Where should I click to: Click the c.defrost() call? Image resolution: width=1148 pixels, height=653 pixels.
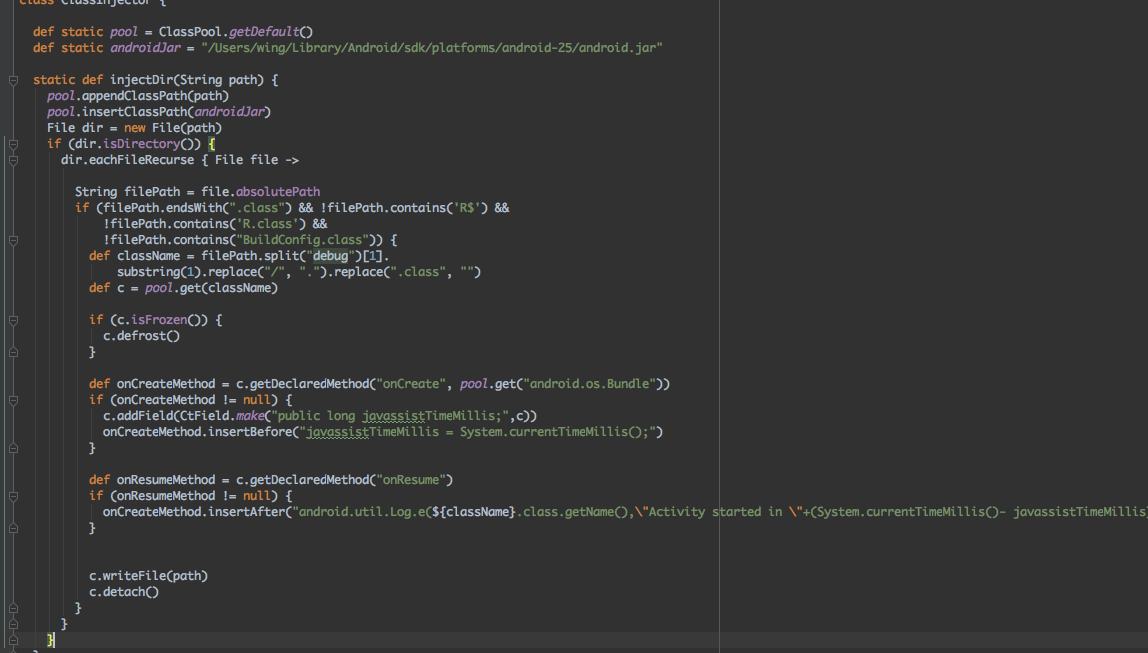(141, 336)
